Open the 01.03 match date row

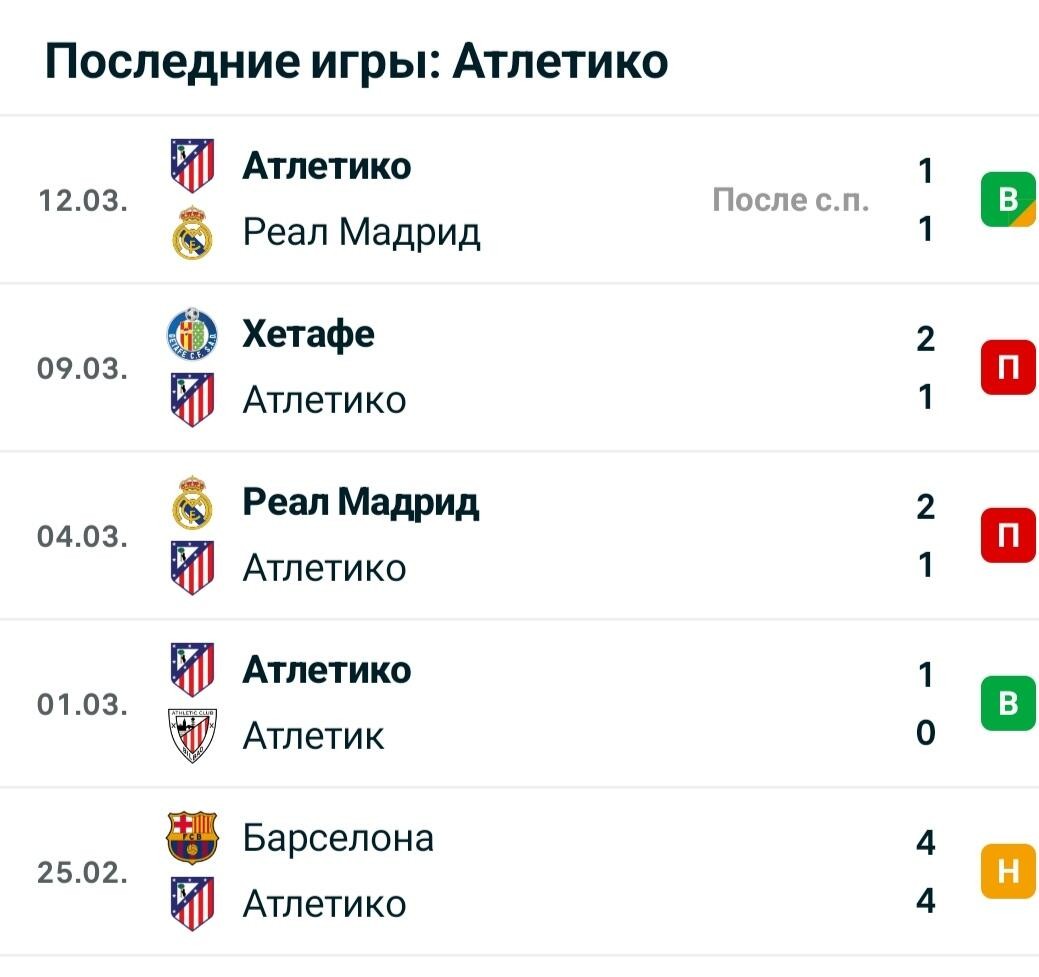(520, 703)
